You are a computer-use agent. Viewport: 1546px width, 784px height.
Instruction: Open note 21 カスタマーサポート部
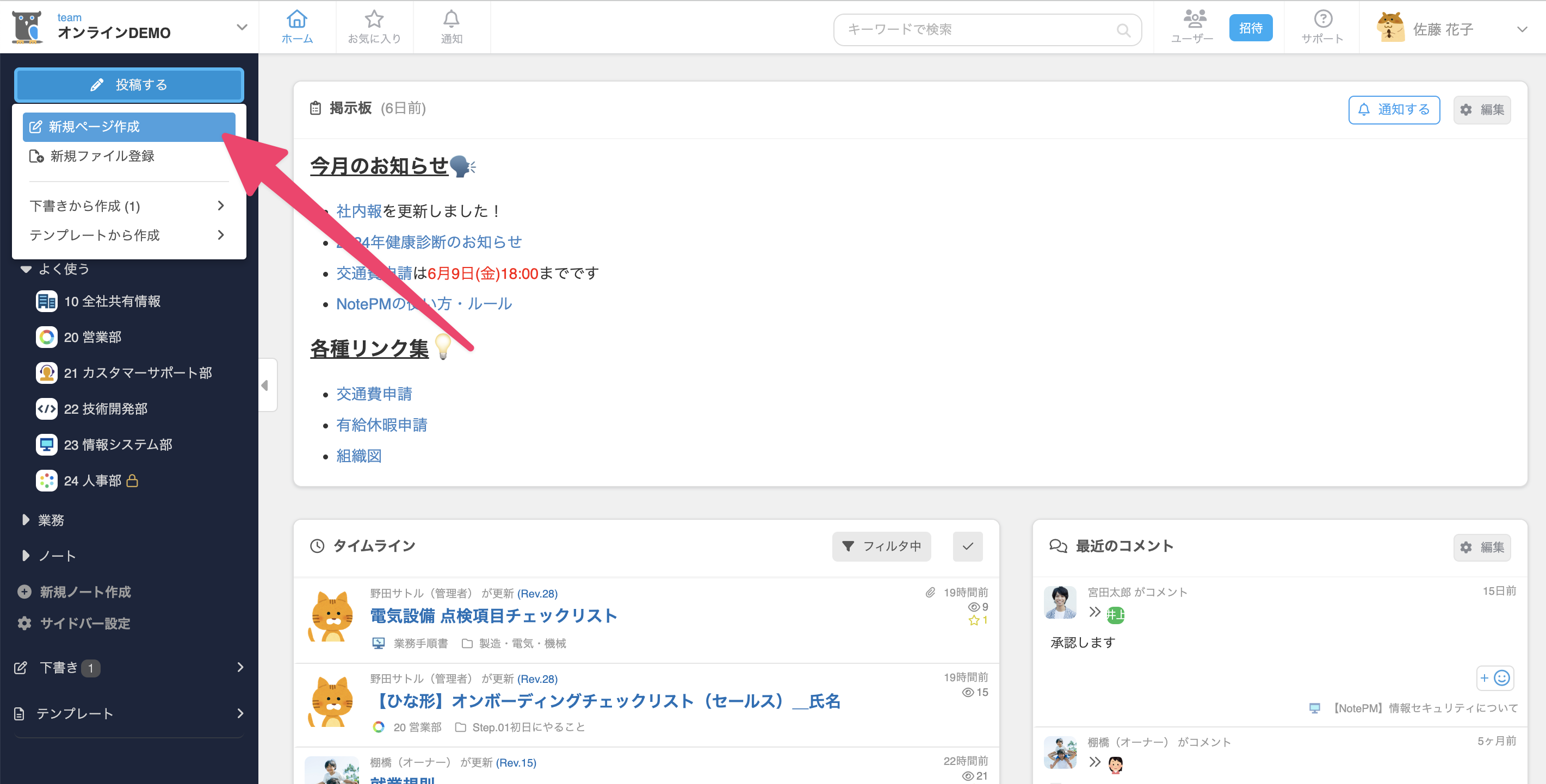coord(123,373)
